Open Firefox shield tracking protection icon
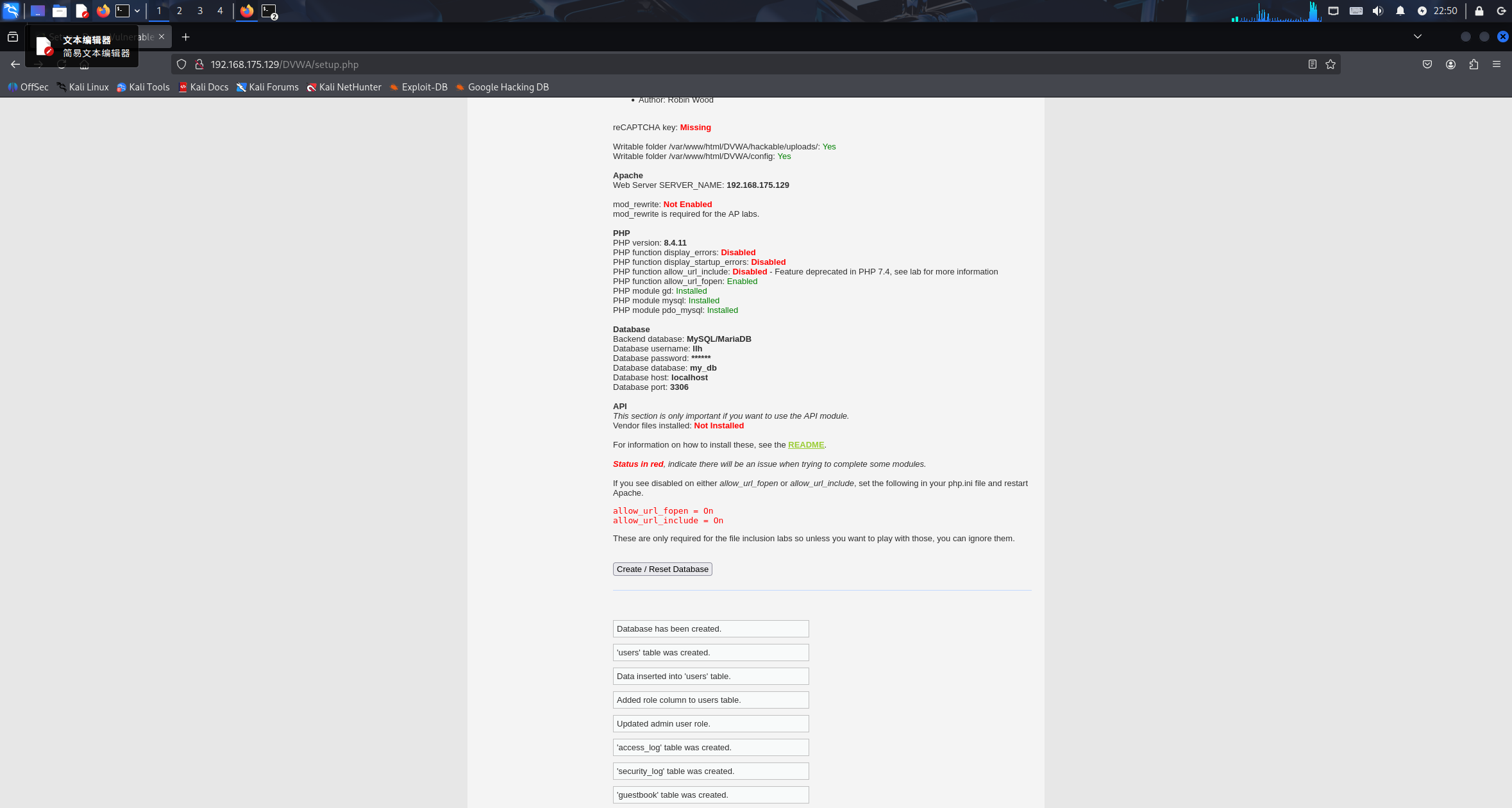Screen dimensions: 1512x808 [x=181, y=64]
